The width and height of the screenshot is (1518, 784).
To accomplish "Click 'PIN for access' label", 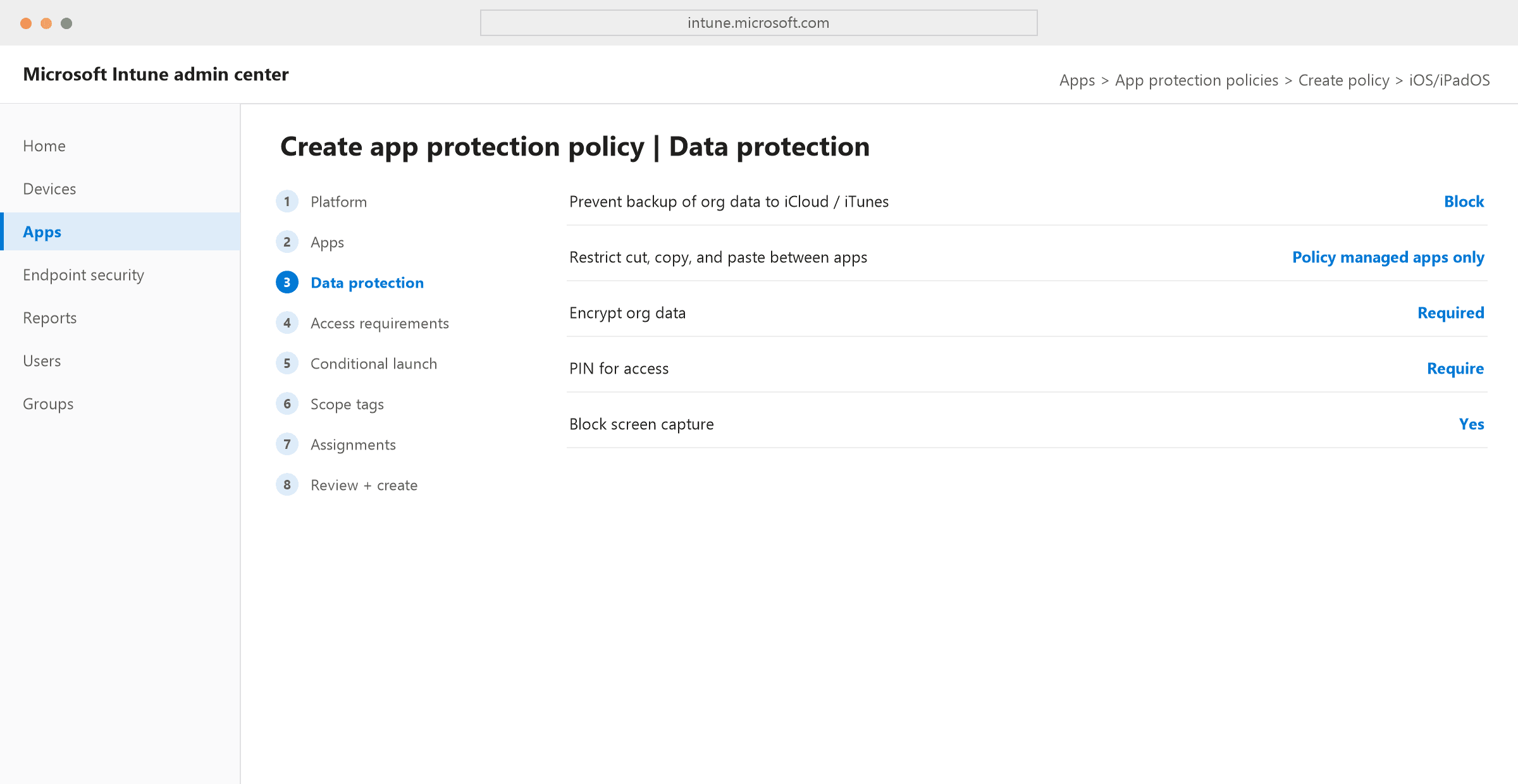I will pyautogui.click(x=619, y=369).
